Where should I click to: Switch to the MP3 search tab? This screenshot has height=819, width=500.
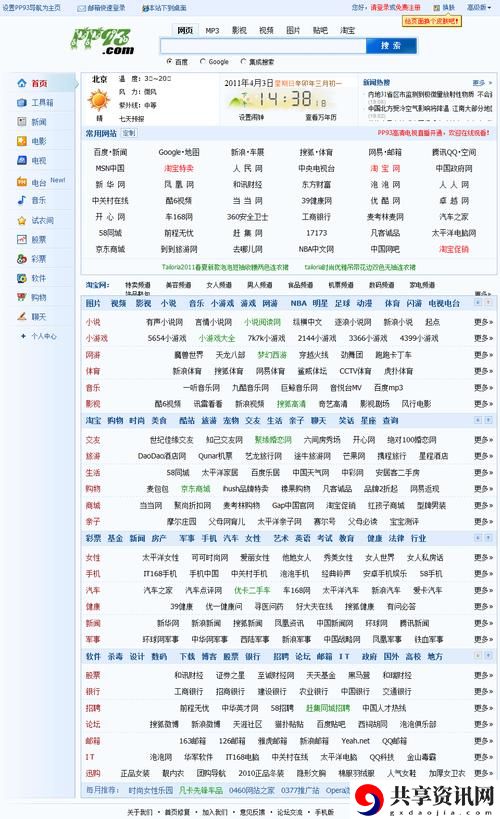pyautogui.click(x=212, y=31)
